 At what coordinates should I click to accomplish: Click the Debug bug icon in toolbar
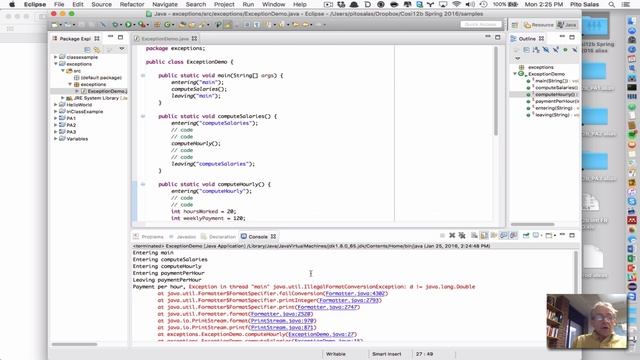[115, 24]
